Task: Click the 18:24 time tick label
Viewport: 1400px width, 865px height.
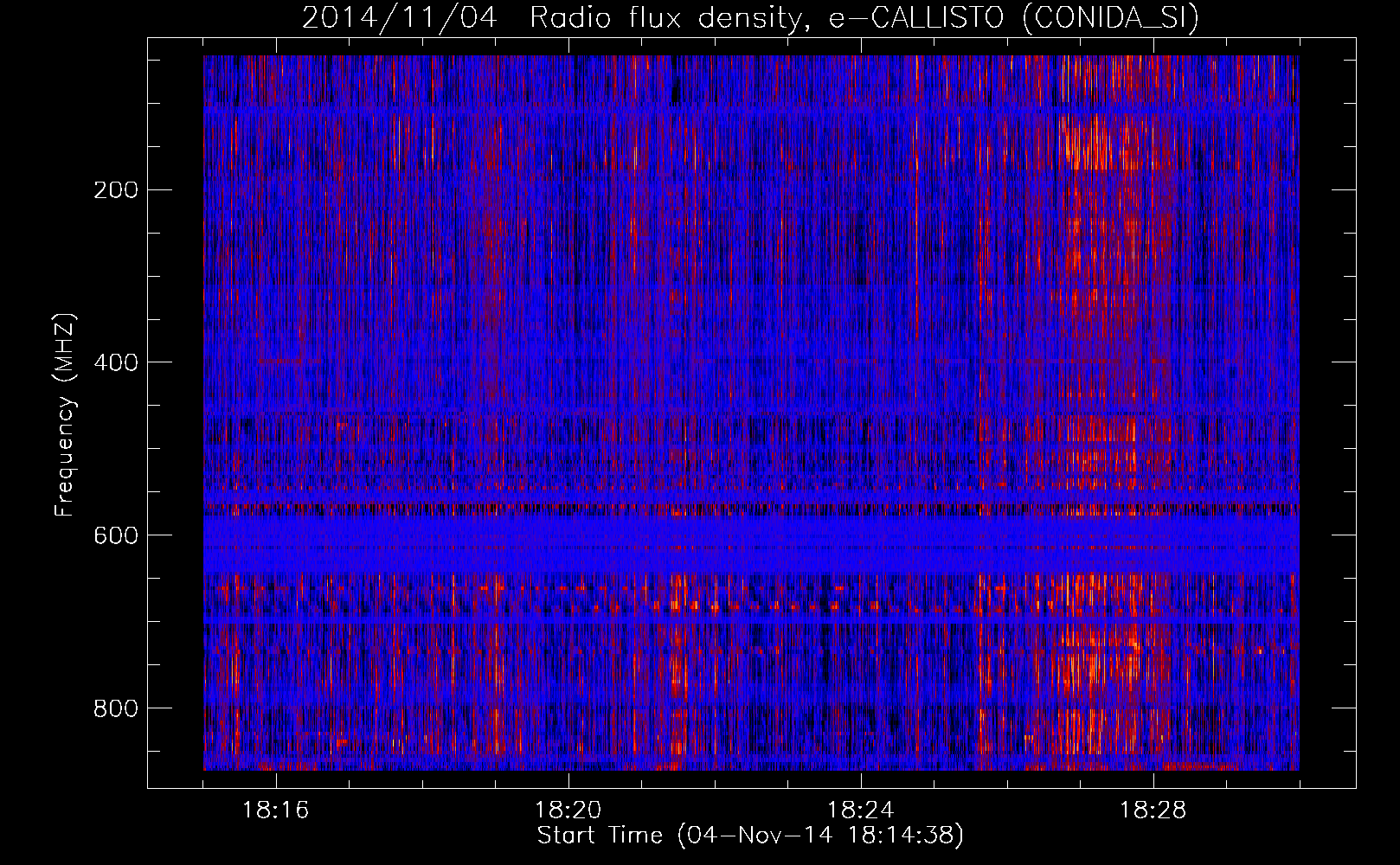Action: 861,811
